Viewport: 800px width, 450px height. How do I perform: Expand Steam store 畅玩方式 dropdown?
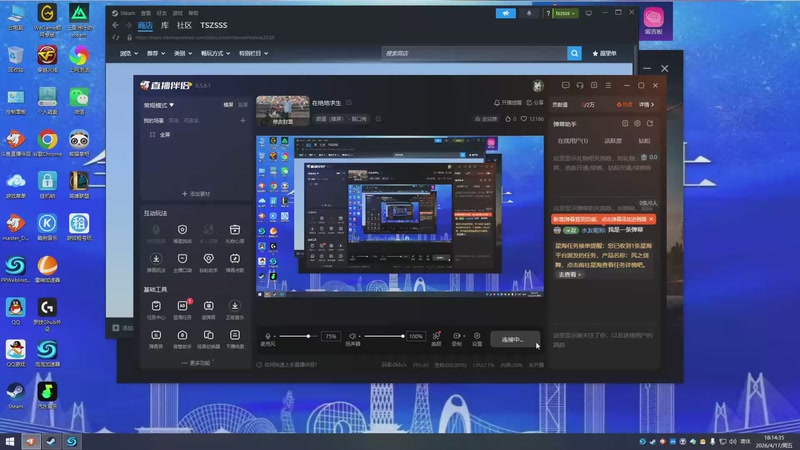(215, 53)
